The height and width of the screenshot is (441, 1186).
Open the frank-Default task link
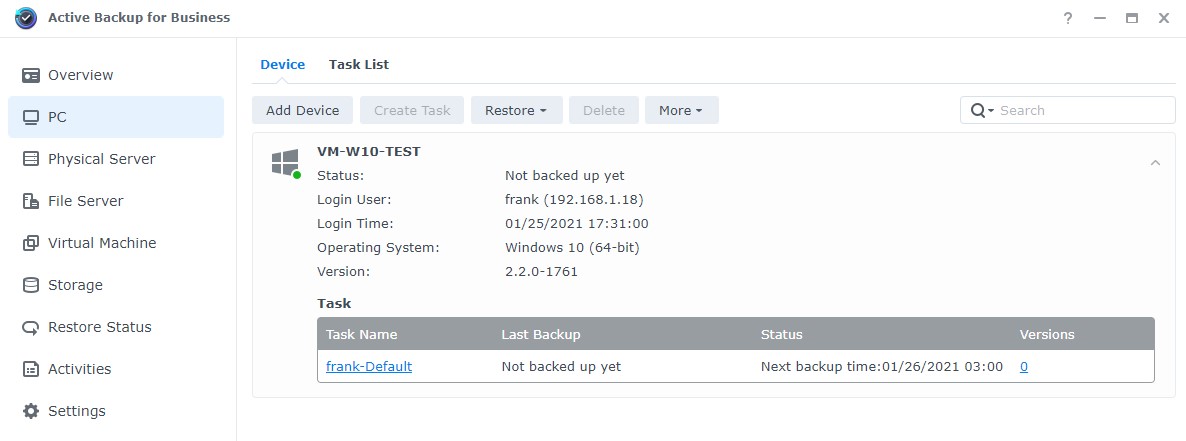pos(369,367)
